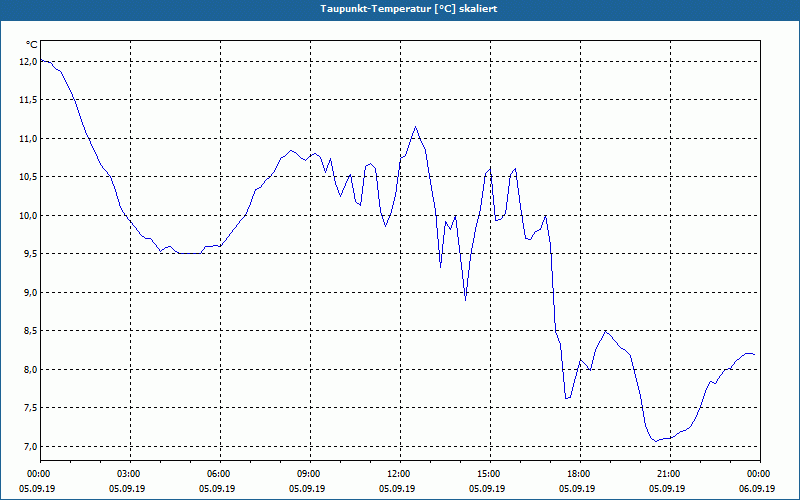The height and width of the screenshot is (500, 800).
Task: Select the '06.09.19' date label
Action: pyautogui.click(x=757, y=489)
